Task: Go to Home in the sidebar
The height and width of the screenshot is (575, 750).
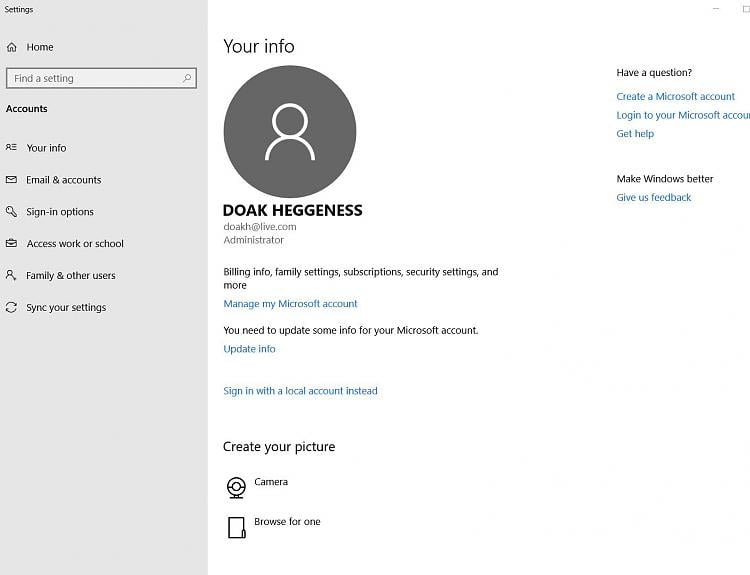Action: [40, 47]
